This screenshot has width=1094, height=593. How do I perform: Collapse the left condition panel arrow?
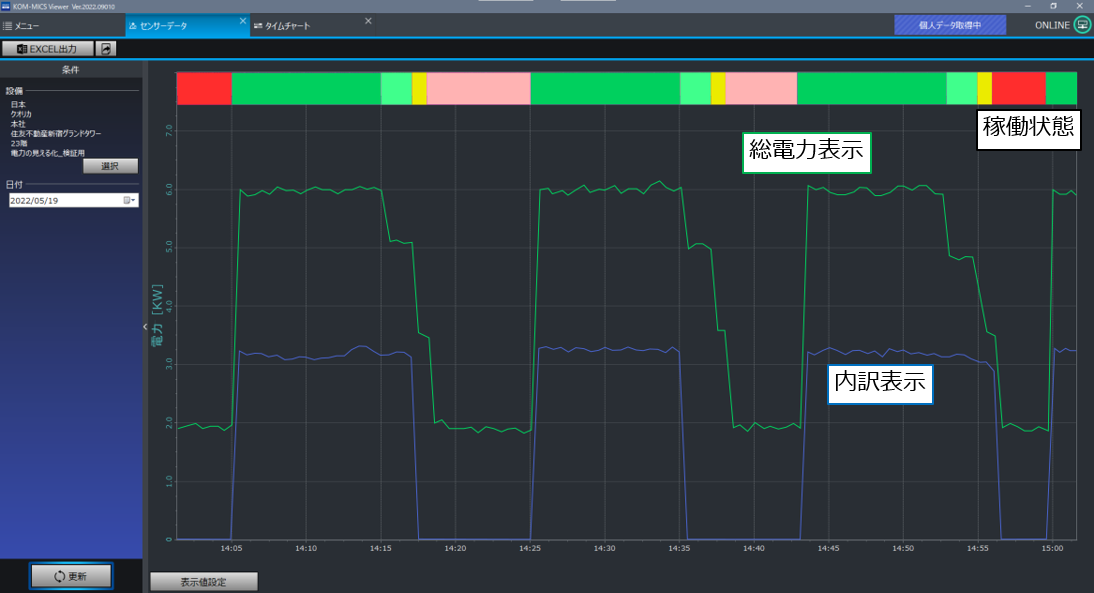coord(145,326)
